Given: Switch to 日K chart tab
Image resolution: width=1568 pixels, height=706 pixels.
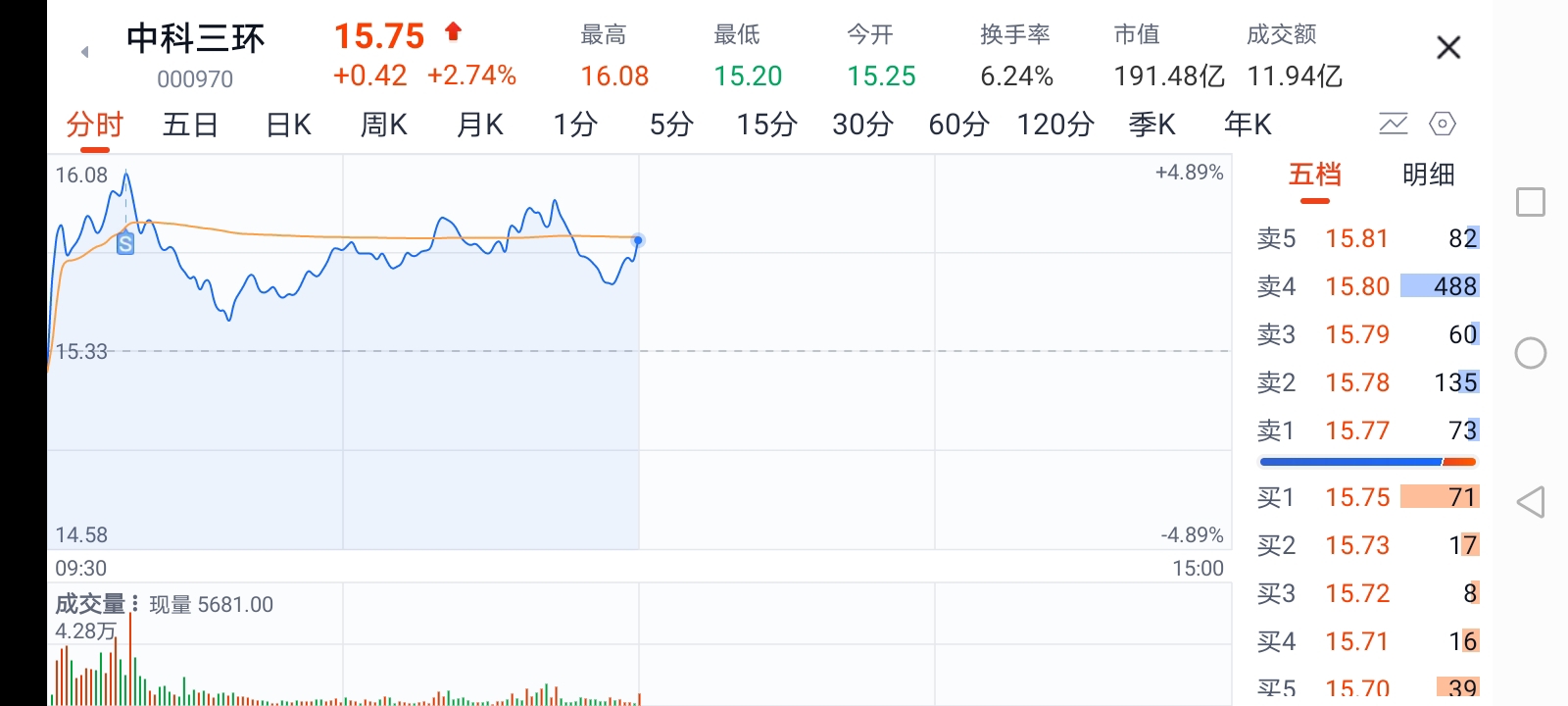Looking at the screenshot, I should (288, 125).
